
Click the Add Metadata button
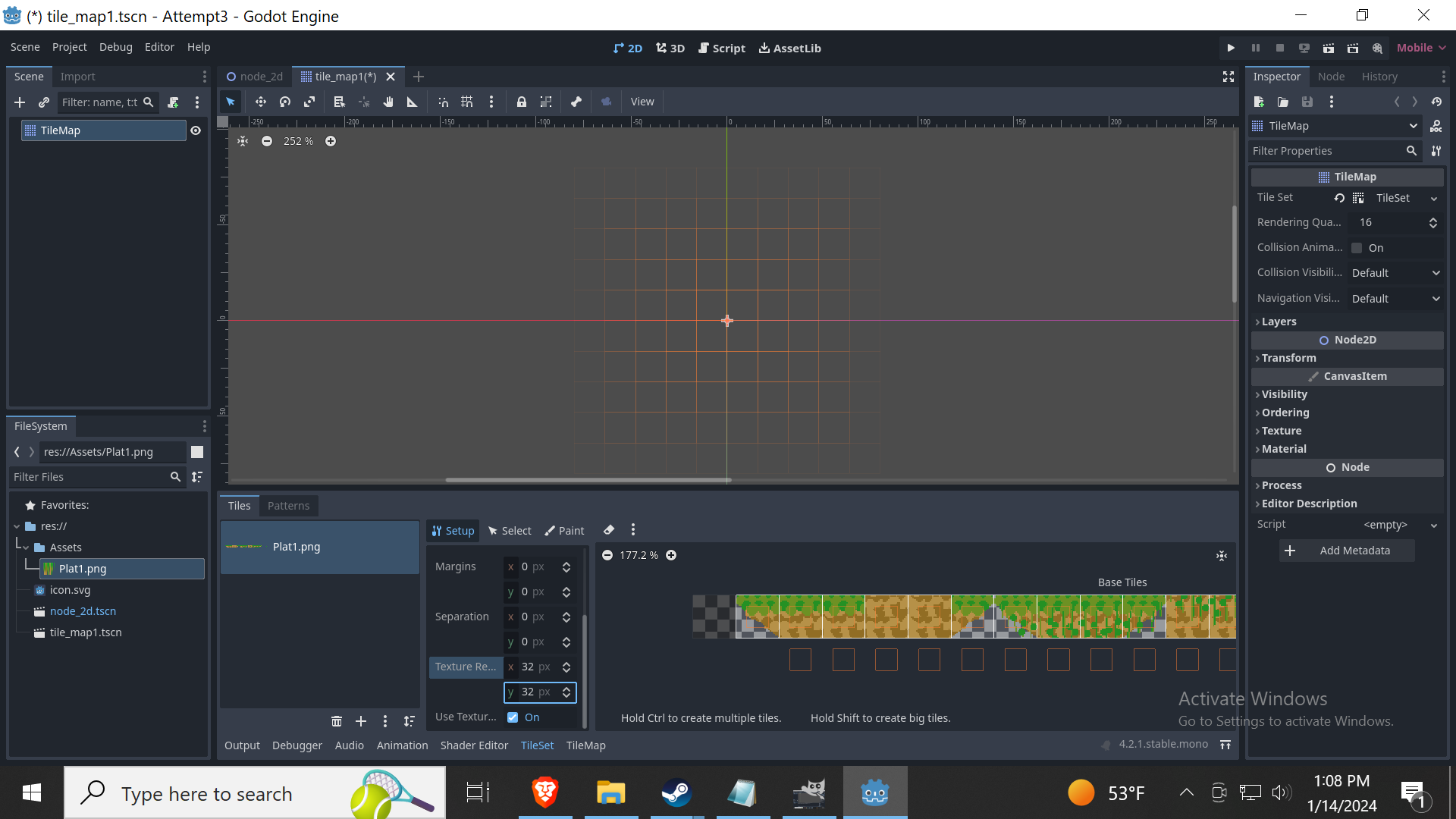point(1346,550)
